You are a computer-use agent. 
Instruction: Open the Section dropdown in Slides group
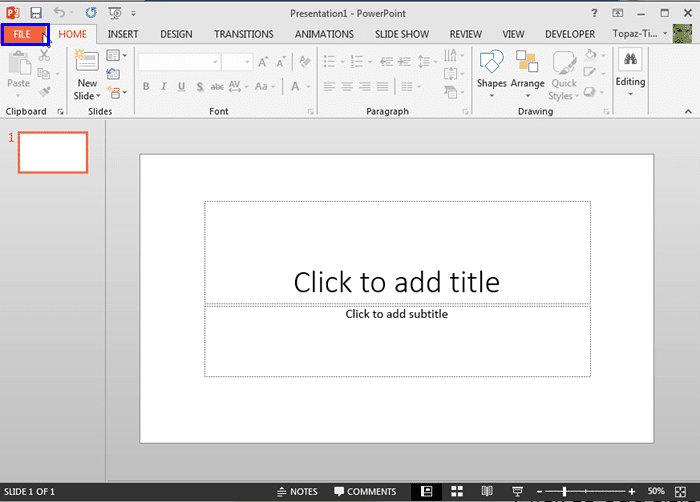click(x=117, y=92)
